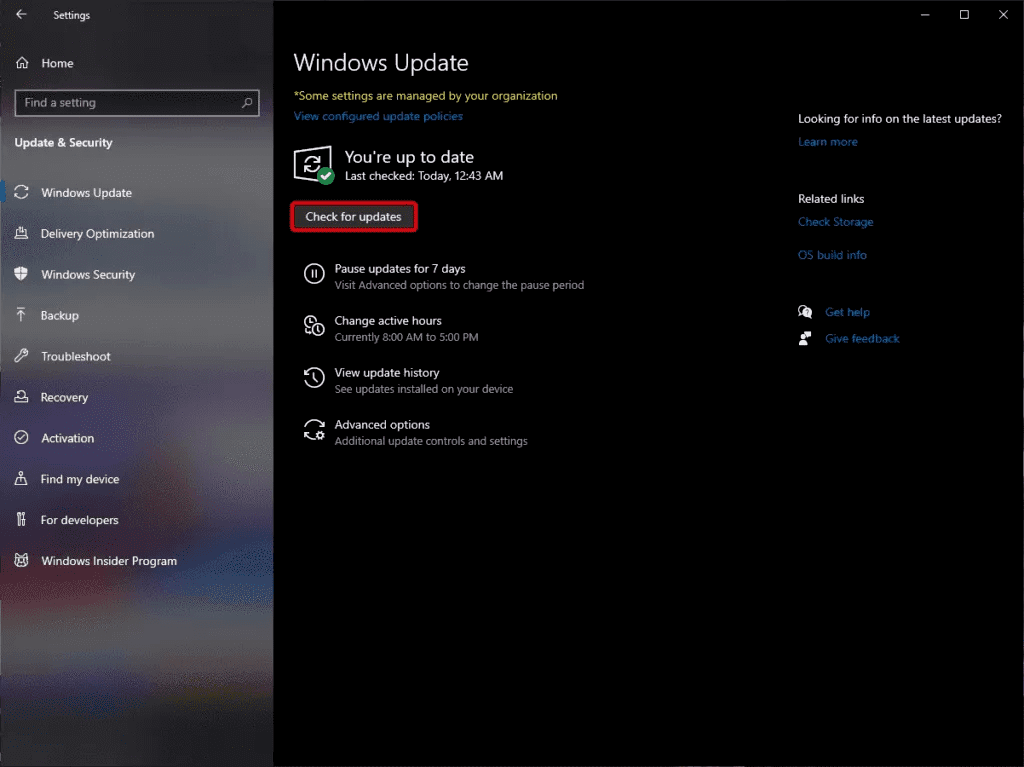Open the Troubleshoot section
This screenshot has width=1024, height=767.
coord(76,357)
